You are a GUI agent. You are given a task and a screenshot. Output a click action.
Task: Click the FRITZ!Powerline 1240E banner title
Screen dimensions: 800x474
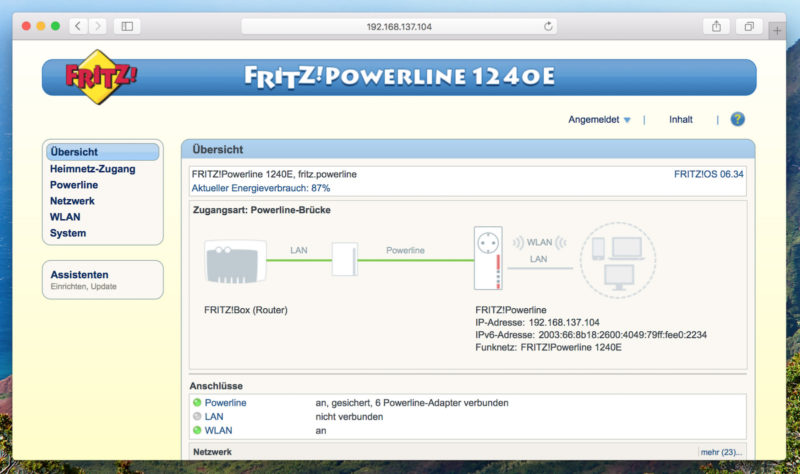[x=399, y=77]
